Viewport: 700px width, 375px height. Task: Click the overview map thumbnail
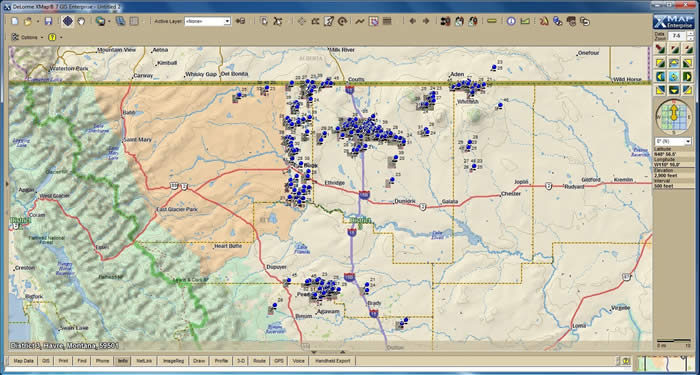pyautogui.click(x=665, y=363)
